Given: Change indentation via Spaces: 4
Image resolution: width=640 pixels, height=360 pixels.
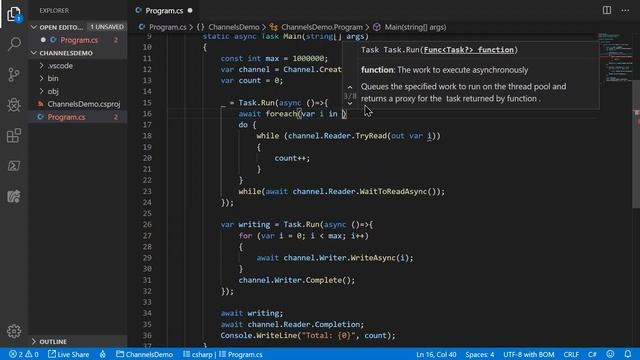Looking at the screenshot, I should click(x=480, y=354).
